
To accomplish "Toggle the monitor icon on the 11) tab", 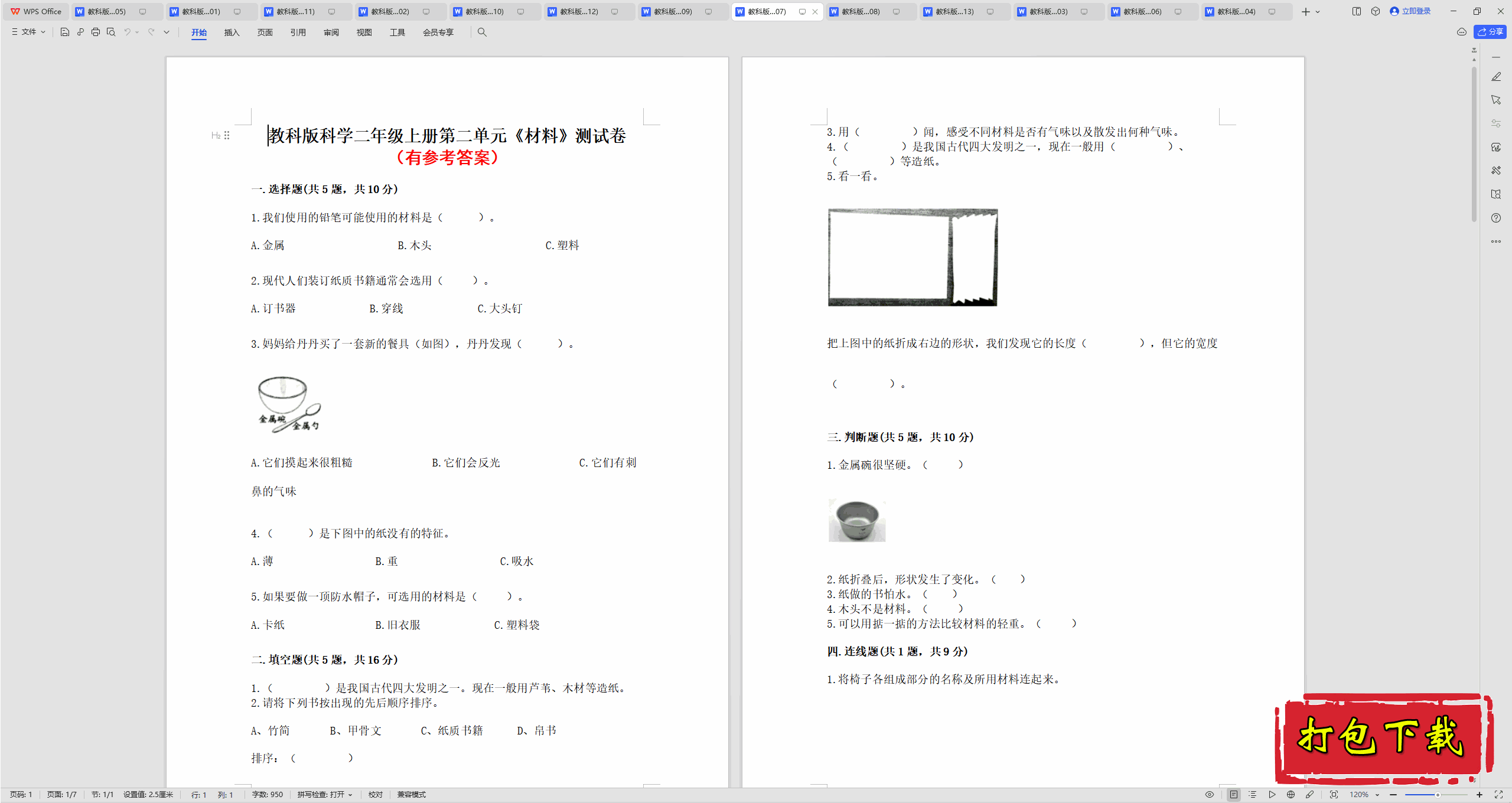I will (x=331, y=12).
